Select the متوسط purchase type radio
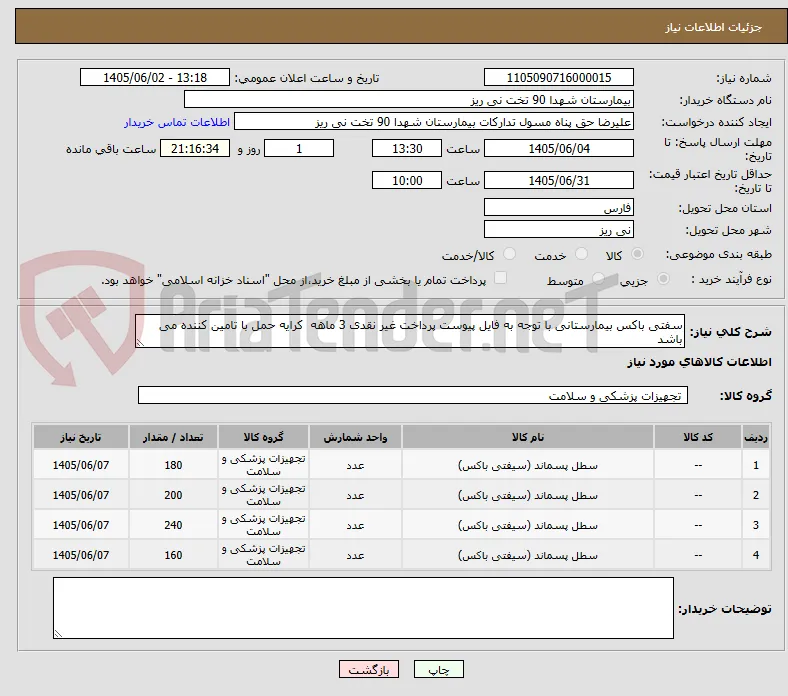Image resolution: width=788 pixels, height=696 pixels. click(x=598, y=278)
